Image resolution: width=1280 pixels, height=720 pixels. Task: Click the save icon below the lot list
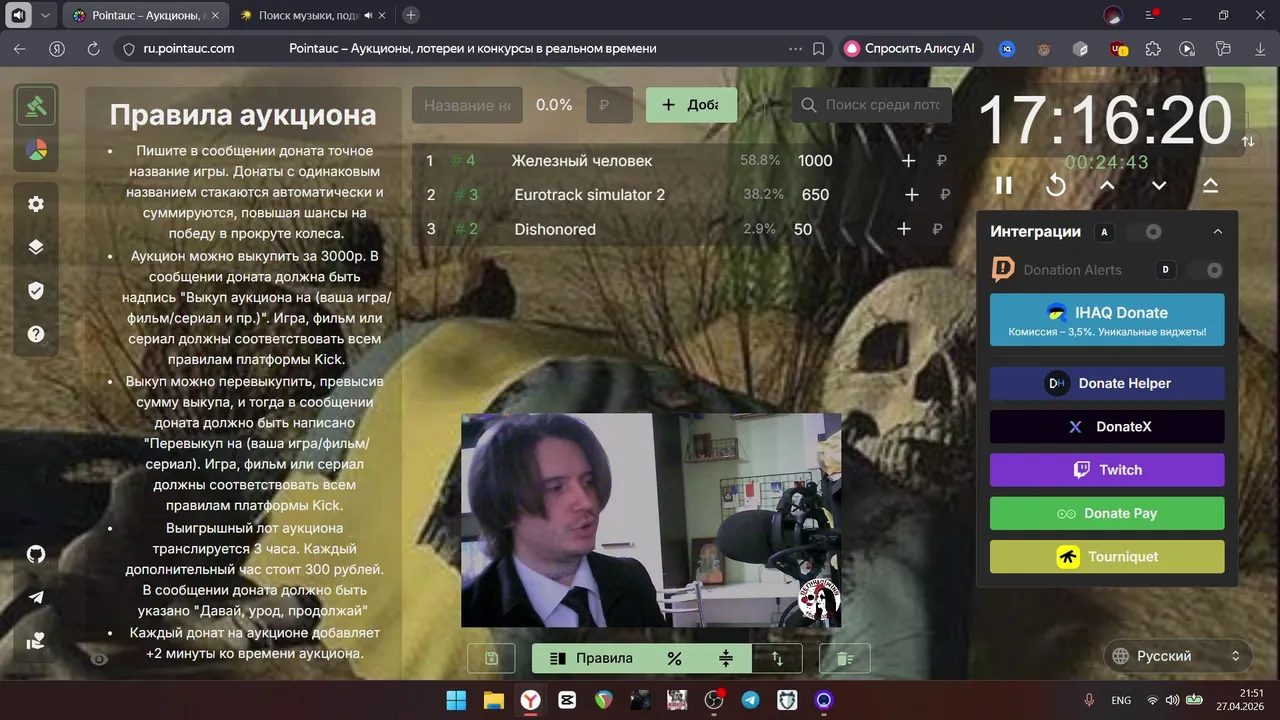click(491, 658)
